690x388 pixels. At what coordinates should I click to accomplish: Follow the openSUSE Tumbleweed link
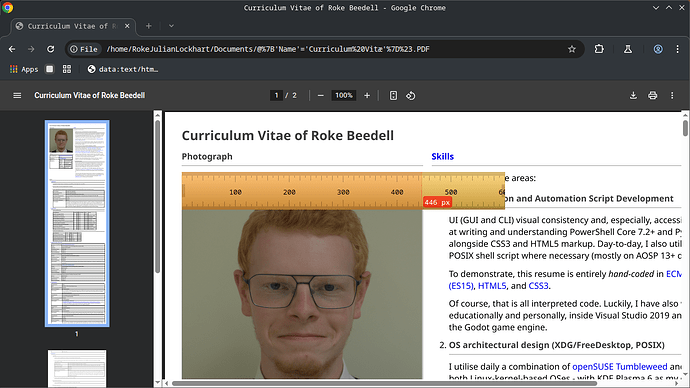coord(620,366)
